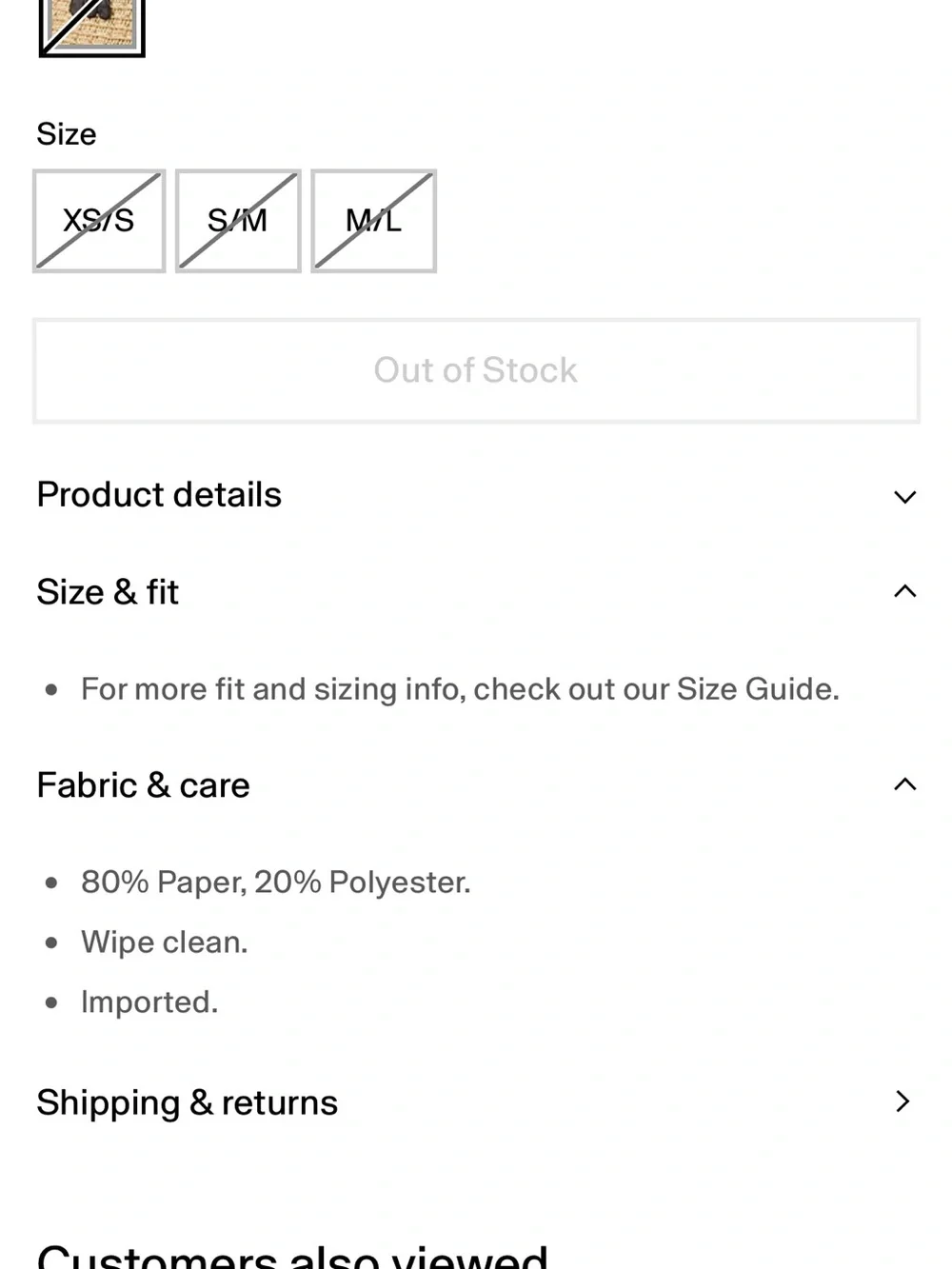Choose size M/L
The height and width of the screenshot is (1269, 952).
373,221
